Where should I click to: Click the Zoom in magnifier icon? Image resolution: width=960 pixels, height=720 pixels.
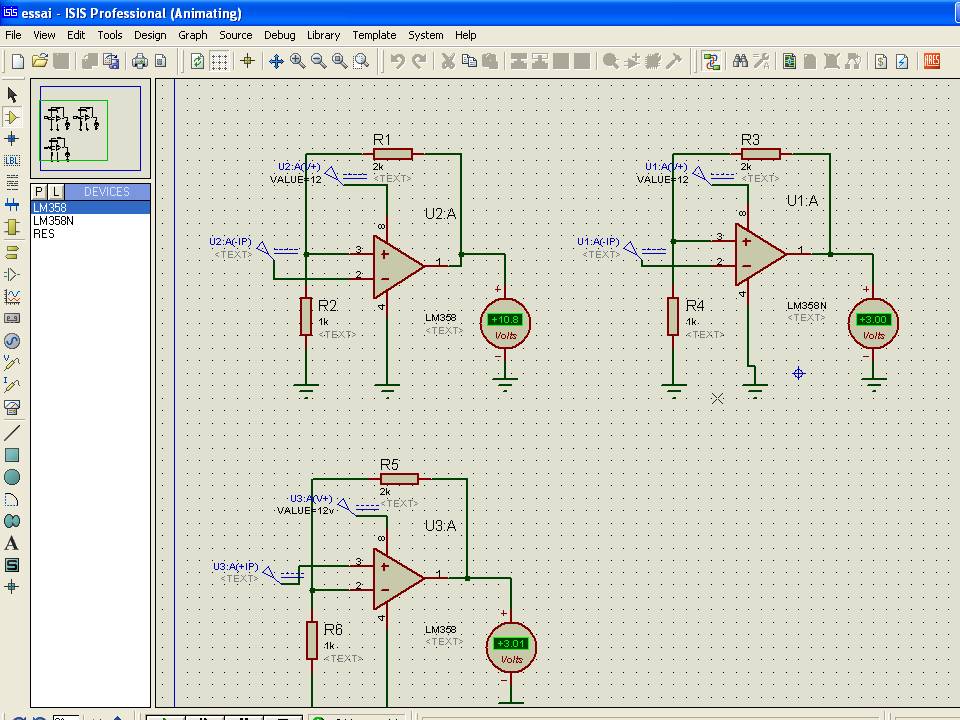pyautogui.click(x=297, y=61)
